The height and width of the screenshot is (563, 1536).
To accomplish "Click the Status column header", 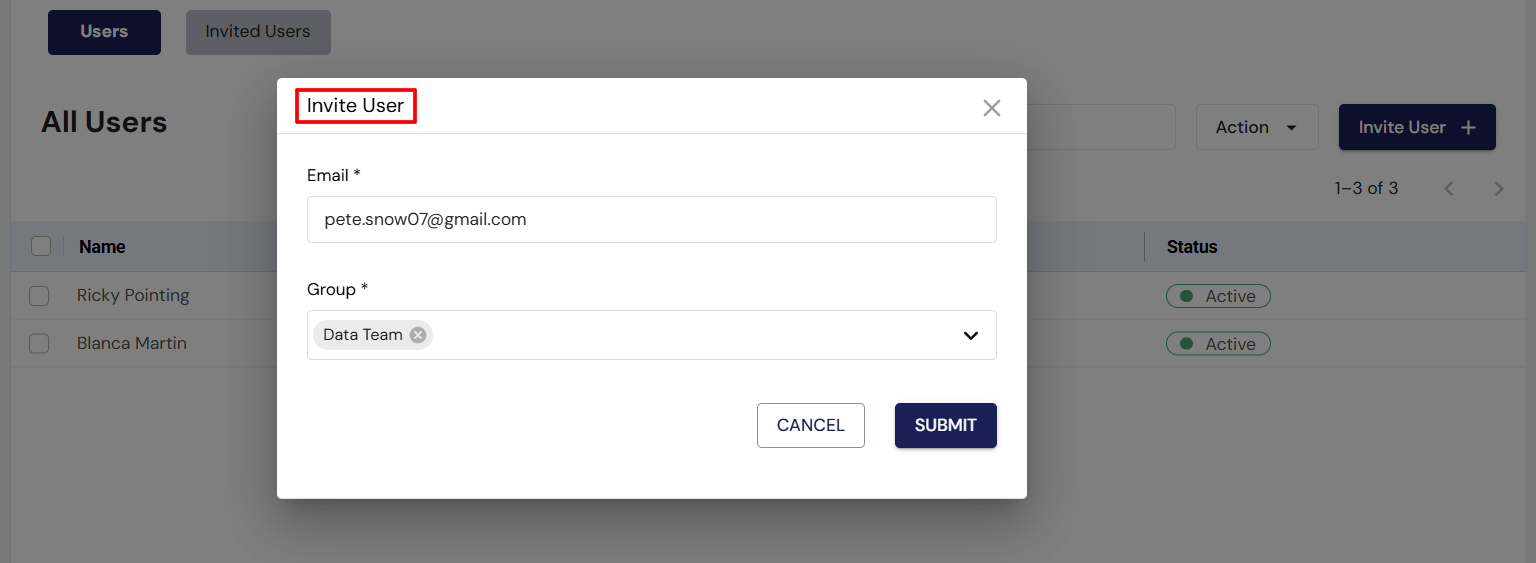I will coord(1192,247).
